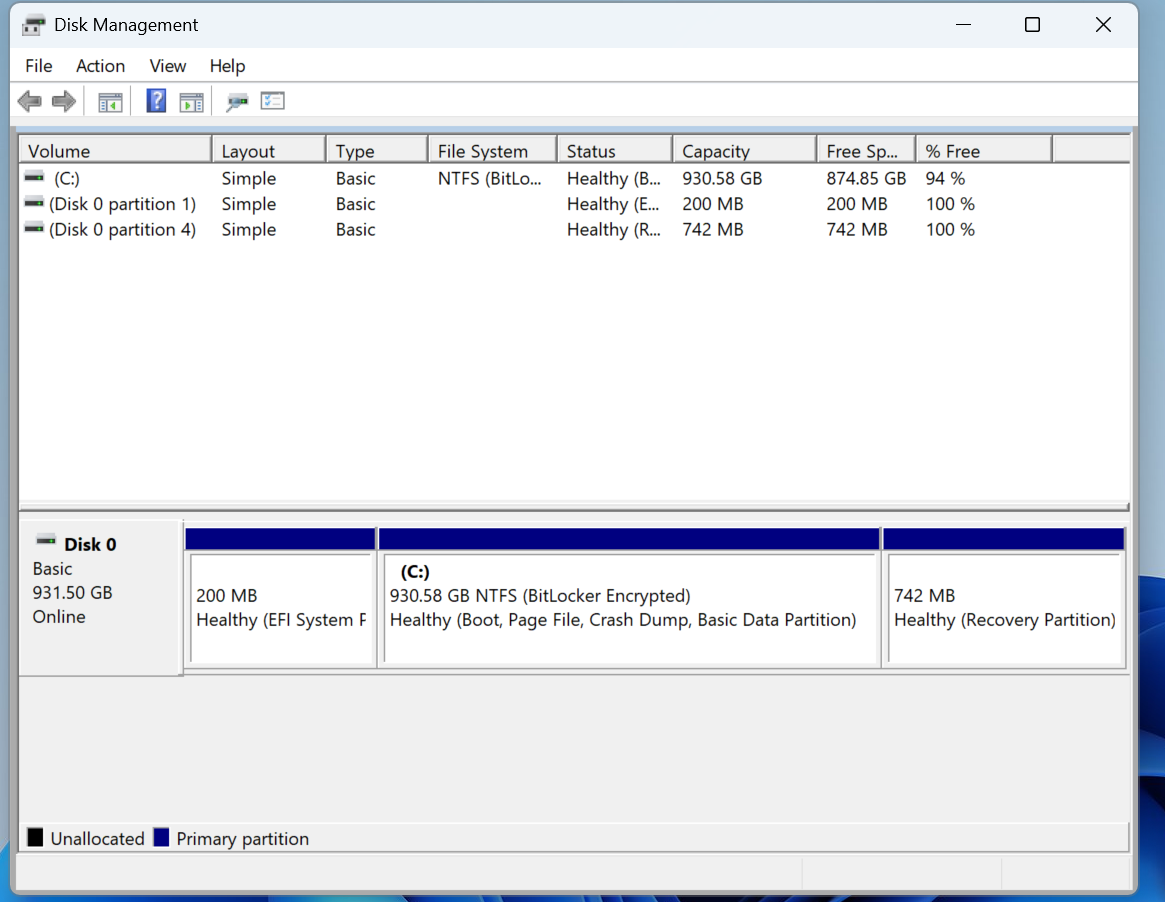This screenshot has height=902, width=1165.
Task: Click the Disk Management title bar icon
Action: (x=34, y=24)
